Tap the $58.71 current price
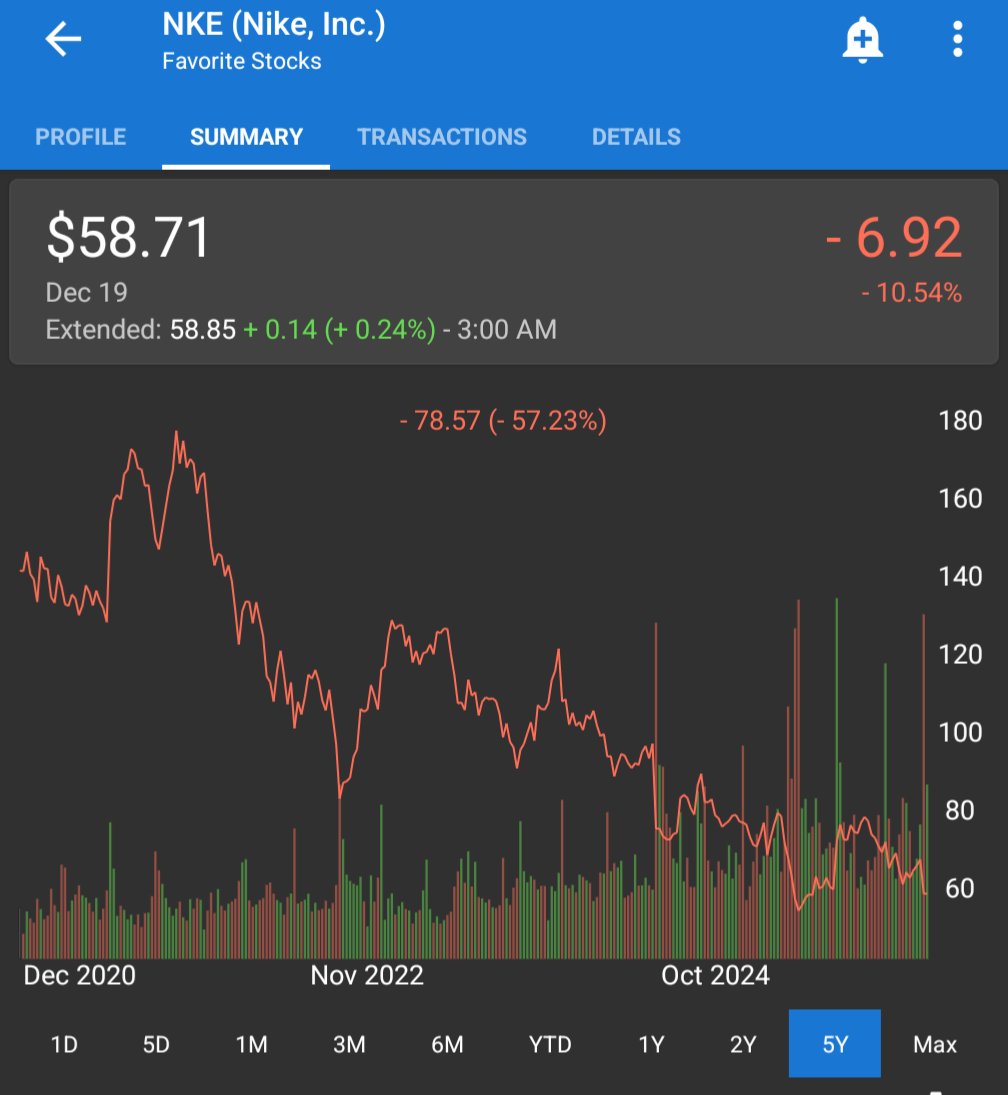 tap(129, 237)
